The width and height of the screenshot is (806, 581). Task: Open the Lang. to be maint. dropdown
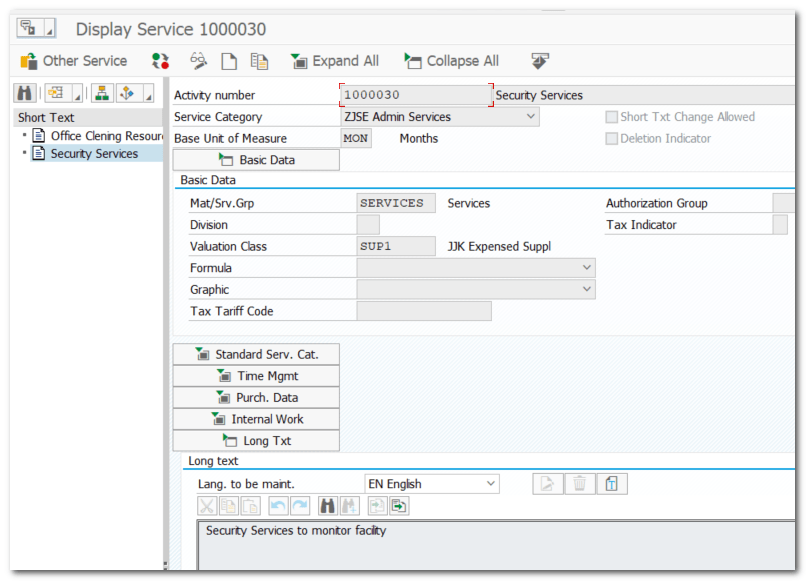point(490,484)
